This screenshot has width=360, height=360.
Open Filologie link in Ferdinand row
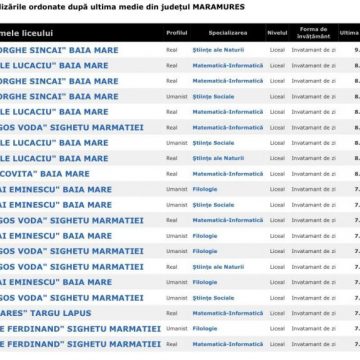[x=205, y=329]
